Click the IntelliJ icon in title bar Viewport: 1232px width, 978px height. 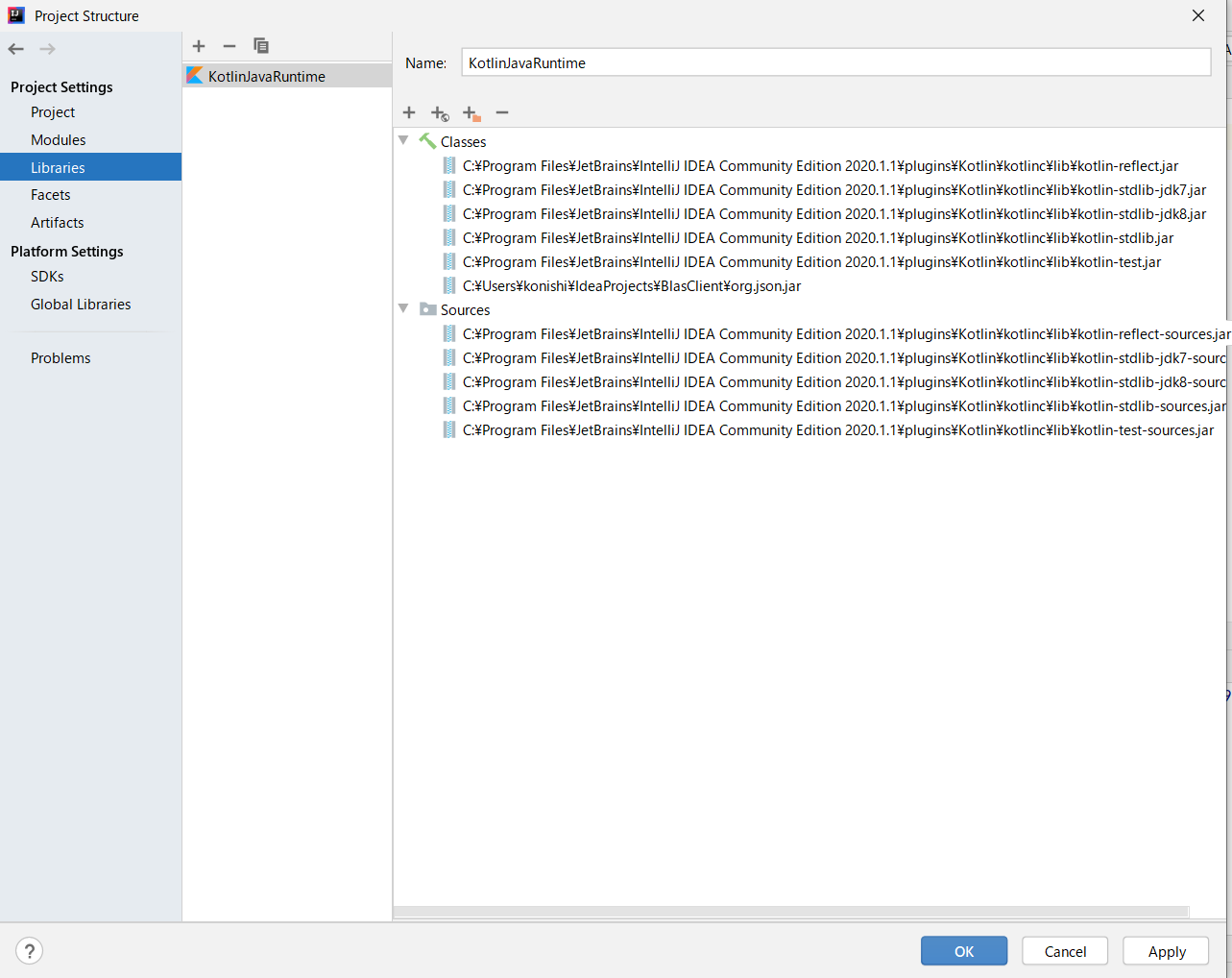click(16, 15)
